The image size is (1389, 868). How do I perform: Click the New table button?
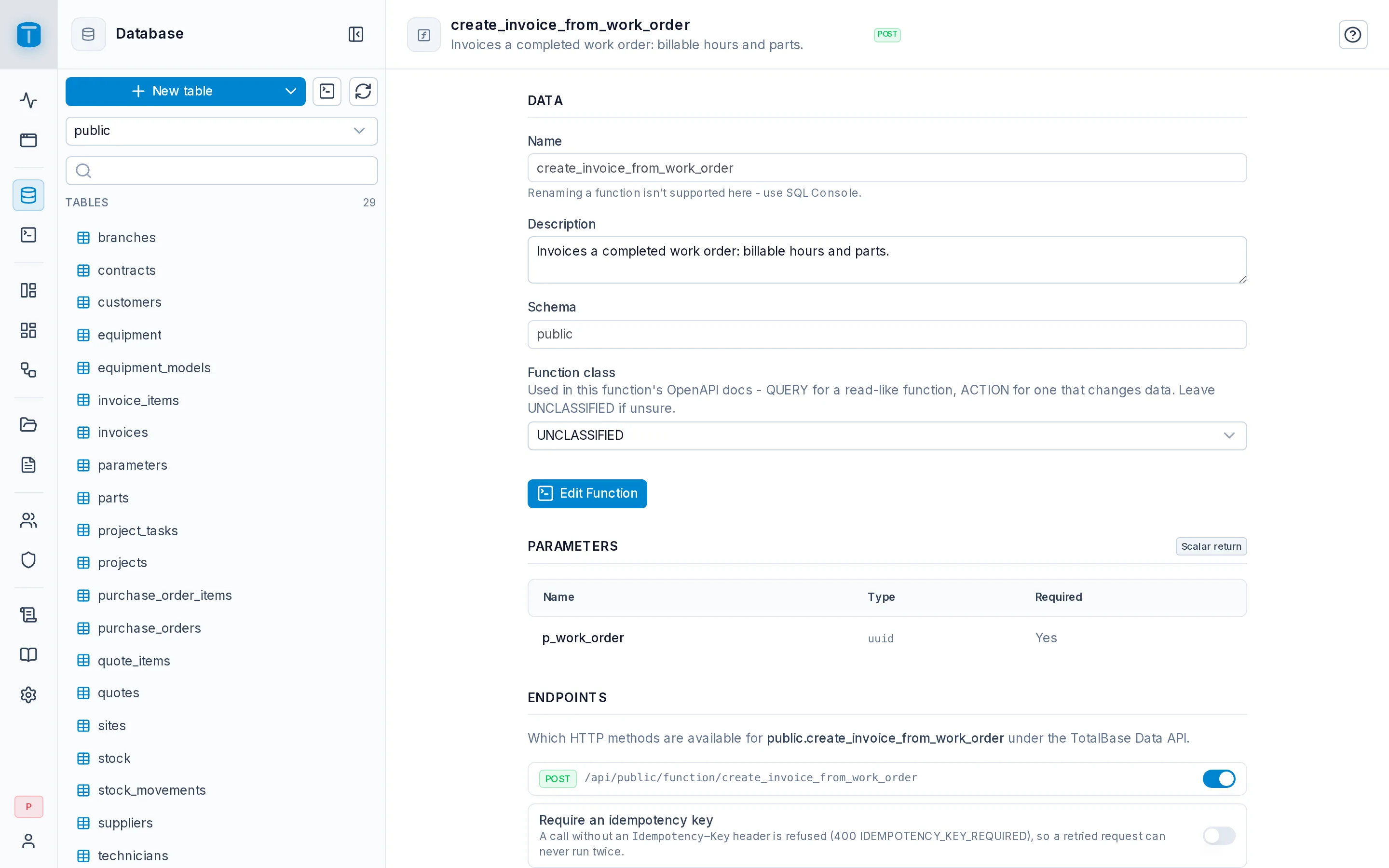click(x=172, y=91)
